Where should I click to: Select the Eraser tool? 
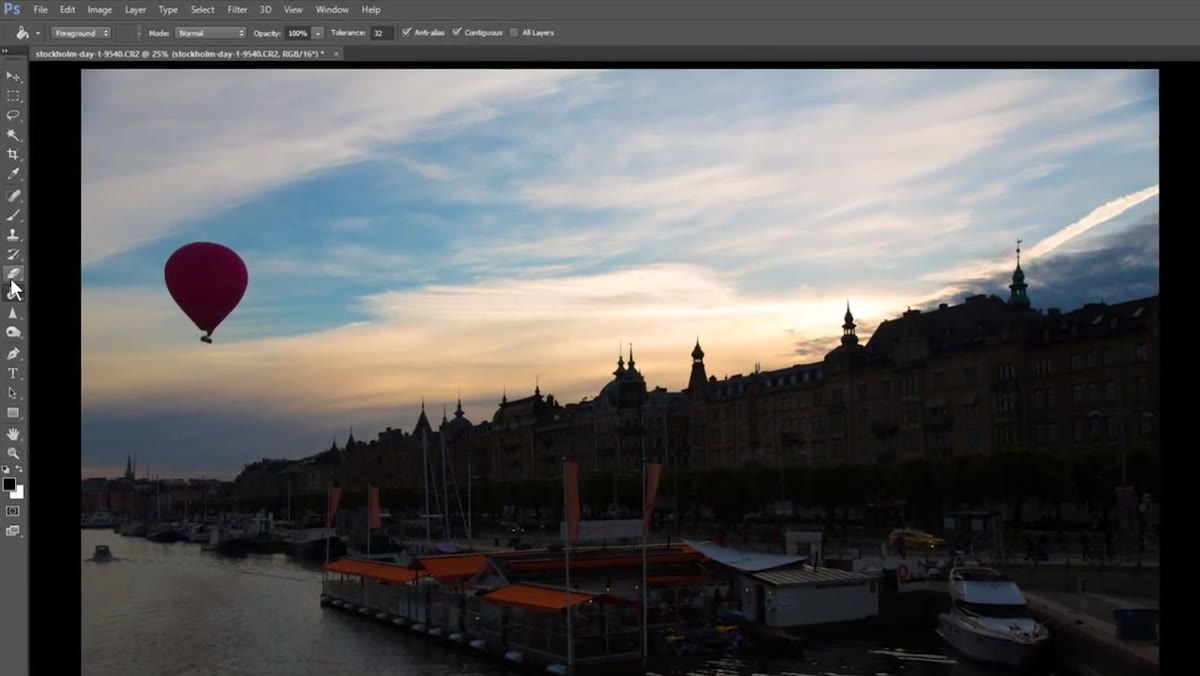pos(13,273)
